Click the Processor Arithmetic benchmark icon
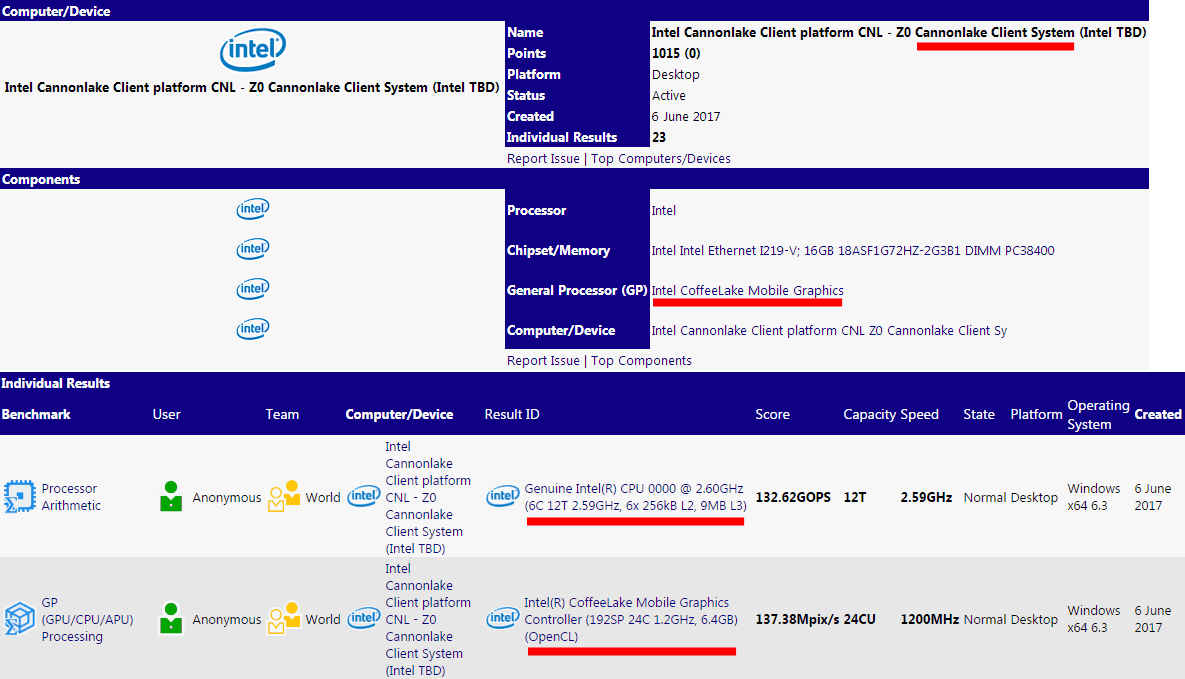The width and height of the screenshot is (1185, 679). coord(19,497)
